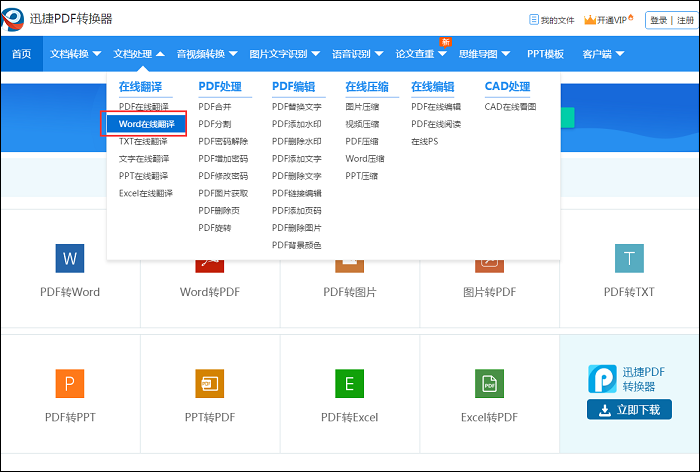Image resolution: width=700 pixels, height=472 pixels.
Task: Open the PDF转TXT teal T icon
Action: click(629, 258)
